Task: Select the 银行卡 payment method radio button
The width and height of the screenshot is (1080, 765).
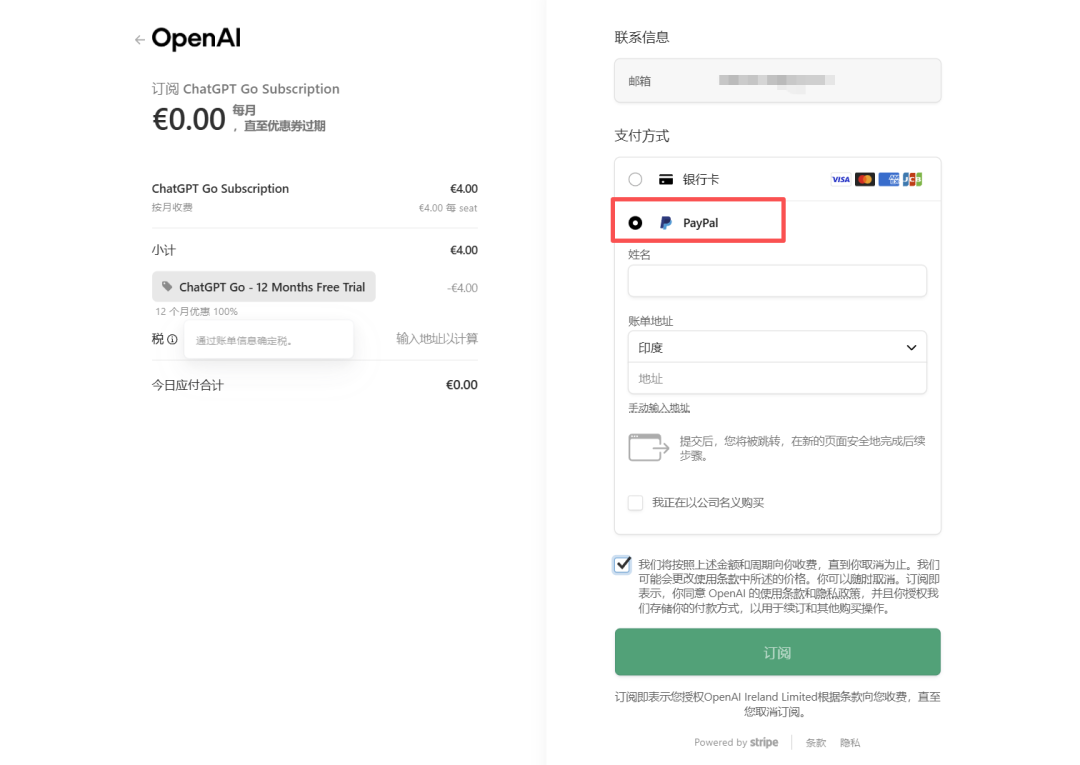Action: coord(635,178)
